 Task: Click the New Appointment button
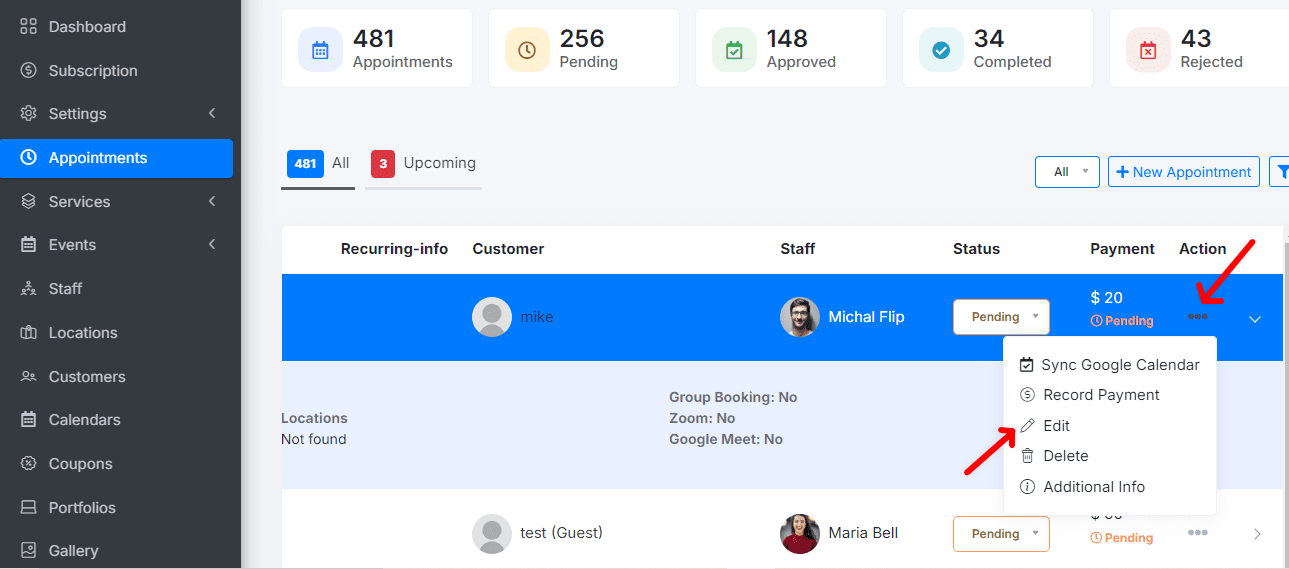[1183, 172]
